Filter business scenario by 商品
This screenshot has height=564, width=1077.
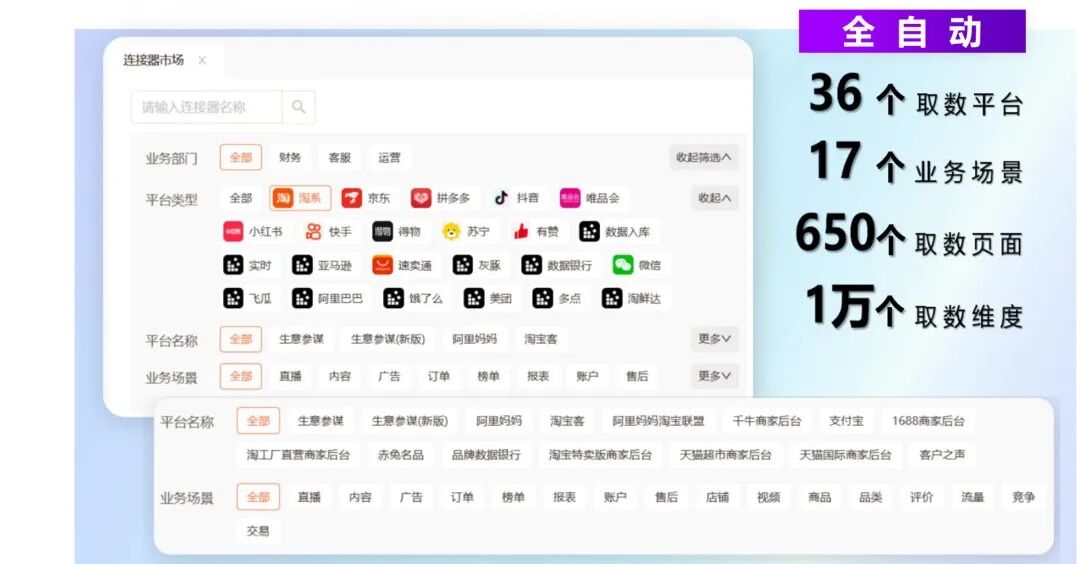pyautogui.click(x=819, y=497)
